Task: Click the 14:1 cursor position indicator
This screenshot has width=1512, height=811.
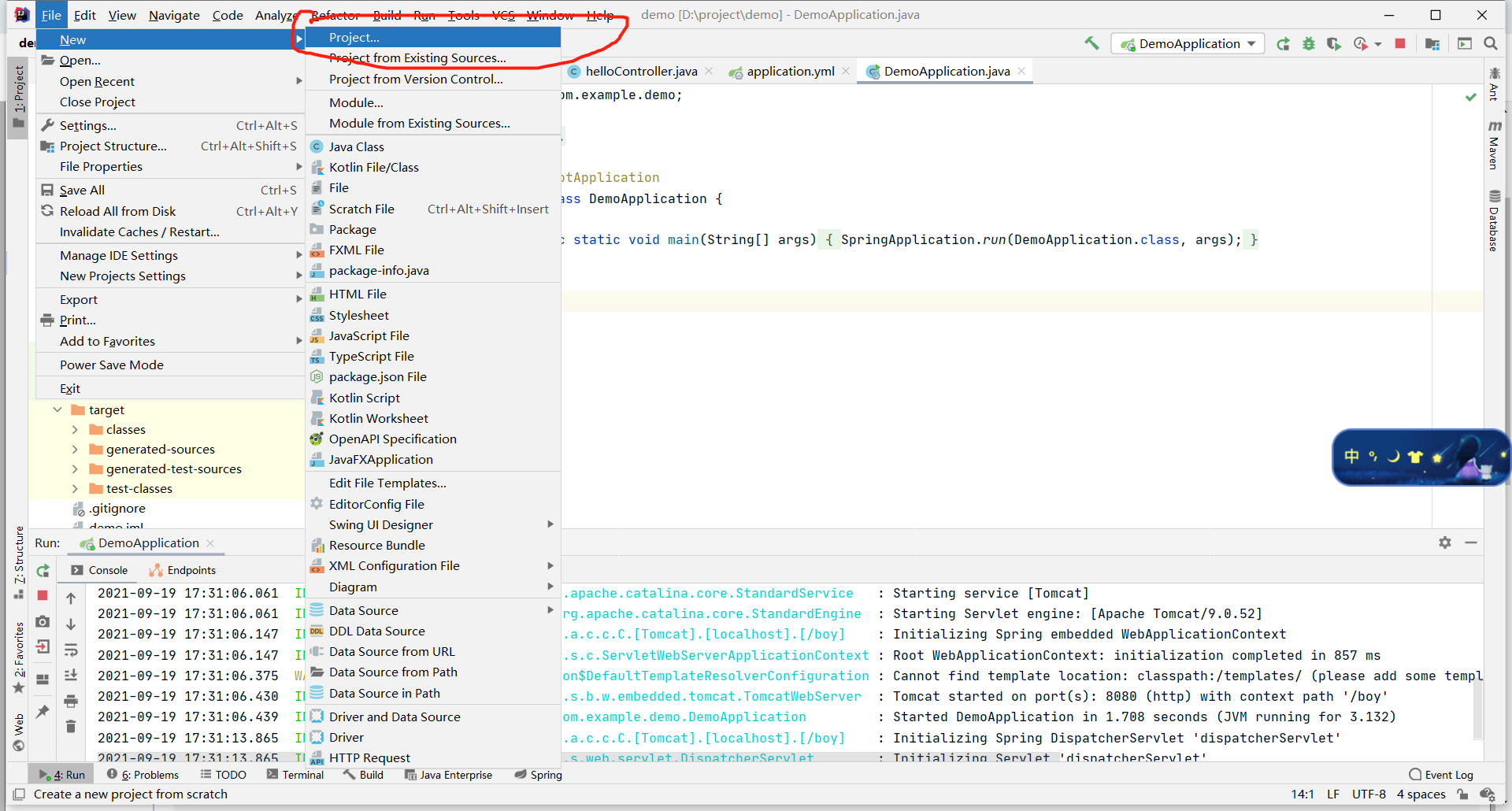Action: (x=1303, y=794)
